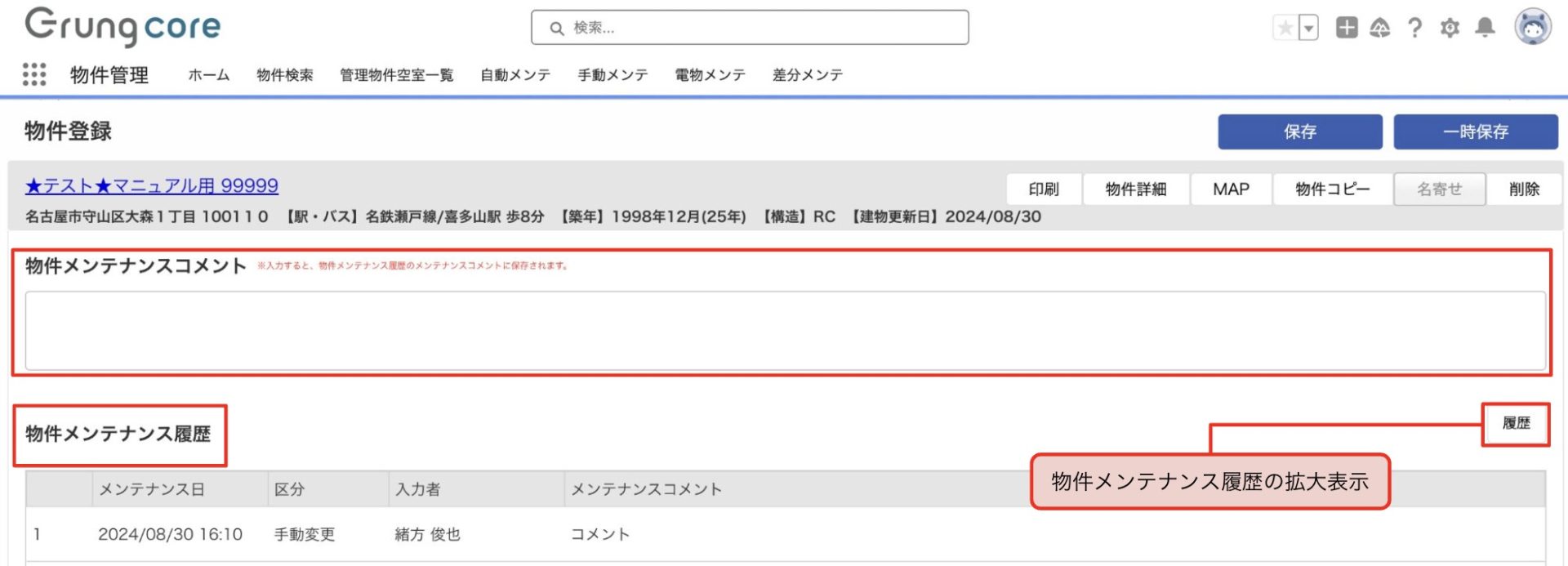The image size is (1568, 566).
Task: Expand the favorites list dropdown arrow
Action: click(x=1308, y=29)
